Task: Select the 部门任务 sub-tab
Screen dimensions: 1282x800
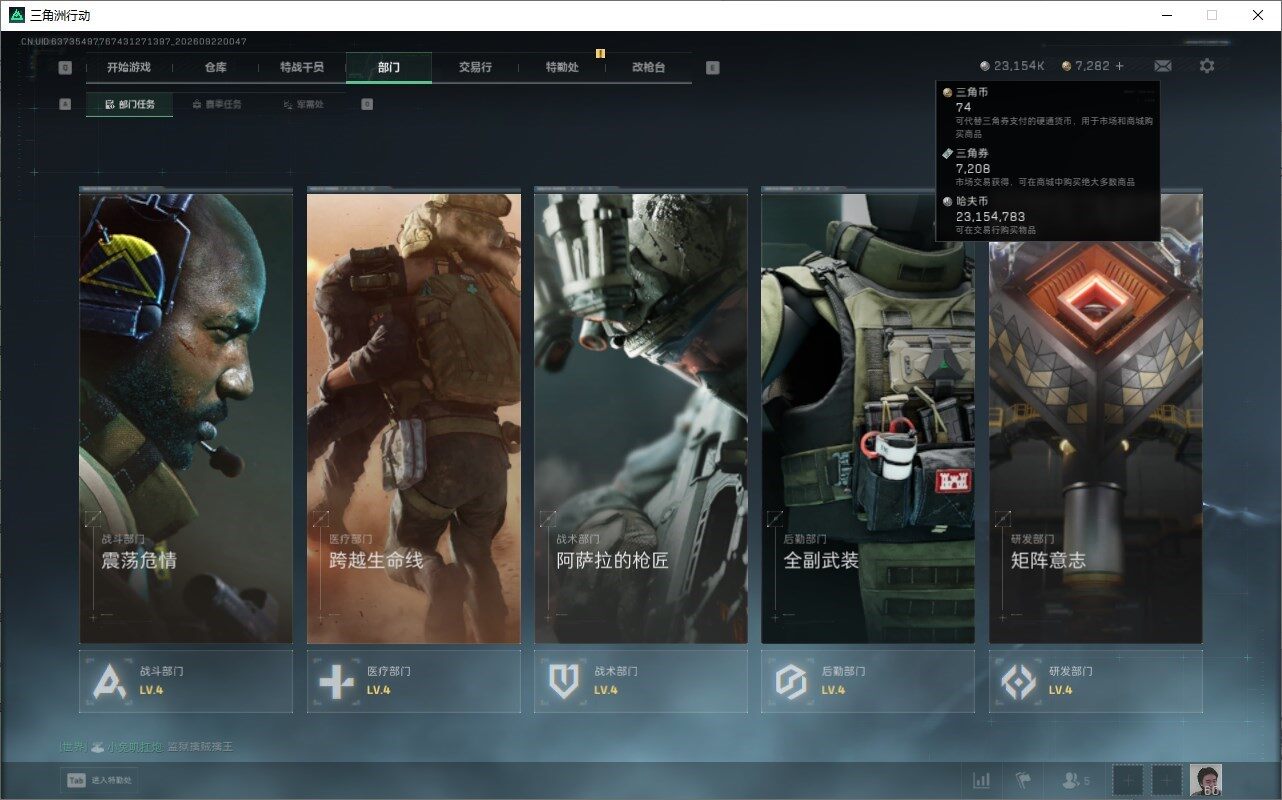Action: (x=129, y=104)
